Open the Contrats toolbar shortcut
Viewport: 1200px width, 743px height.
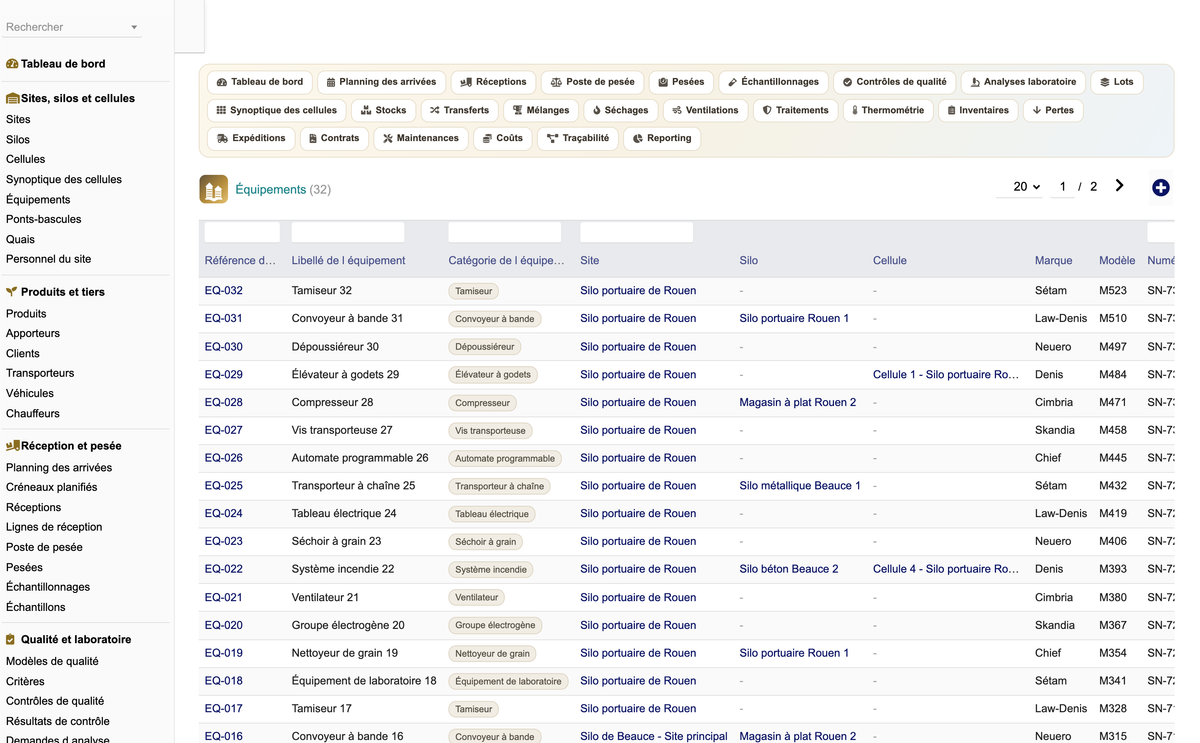tap(334, 138)
